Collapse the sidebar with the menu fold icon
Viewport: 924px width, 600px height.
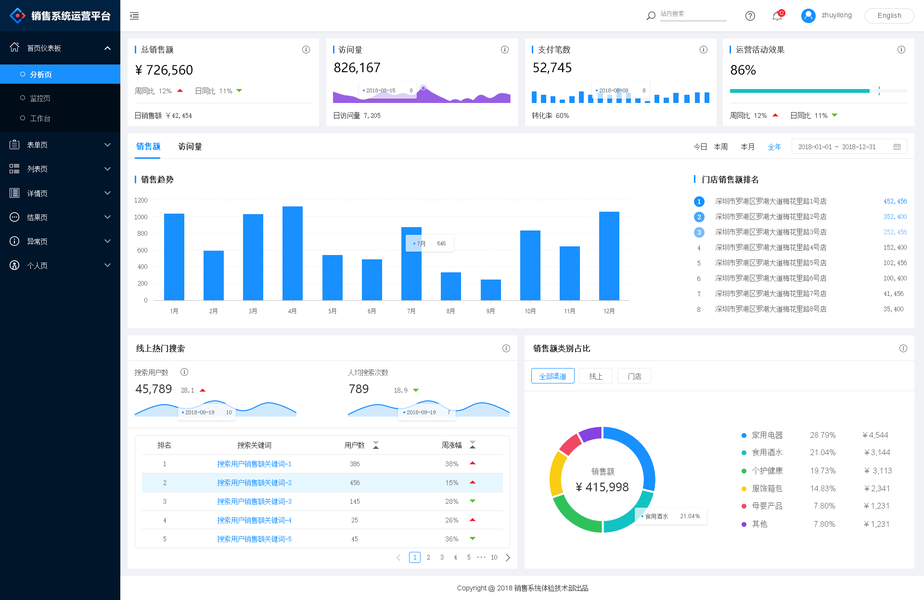(x=134, y=16)
